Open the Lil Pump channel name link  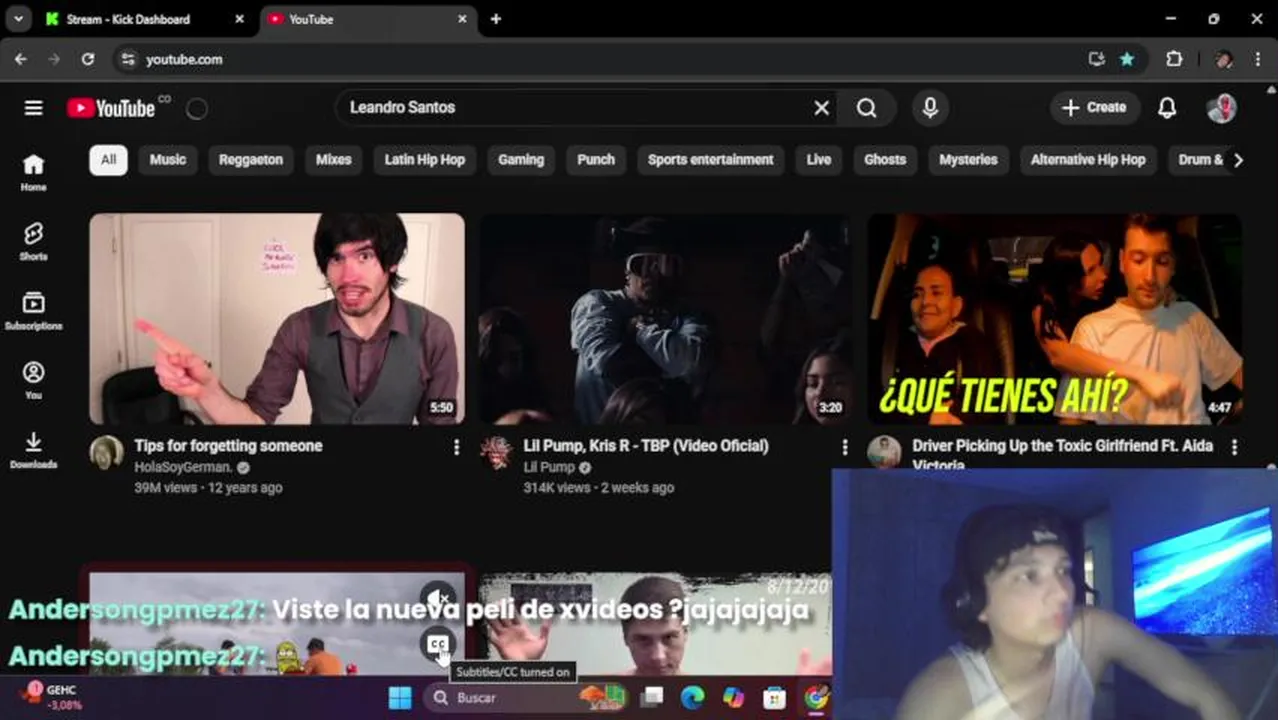pos(549,467)
